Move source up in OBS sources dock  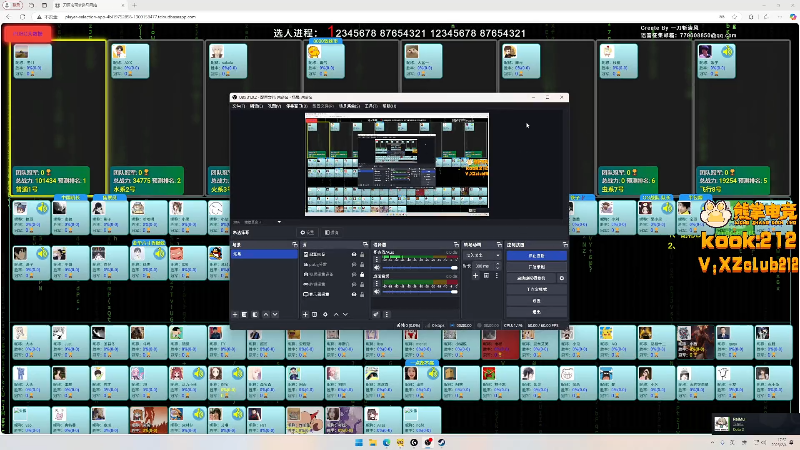pyautogui.click(x=336, y=314)
